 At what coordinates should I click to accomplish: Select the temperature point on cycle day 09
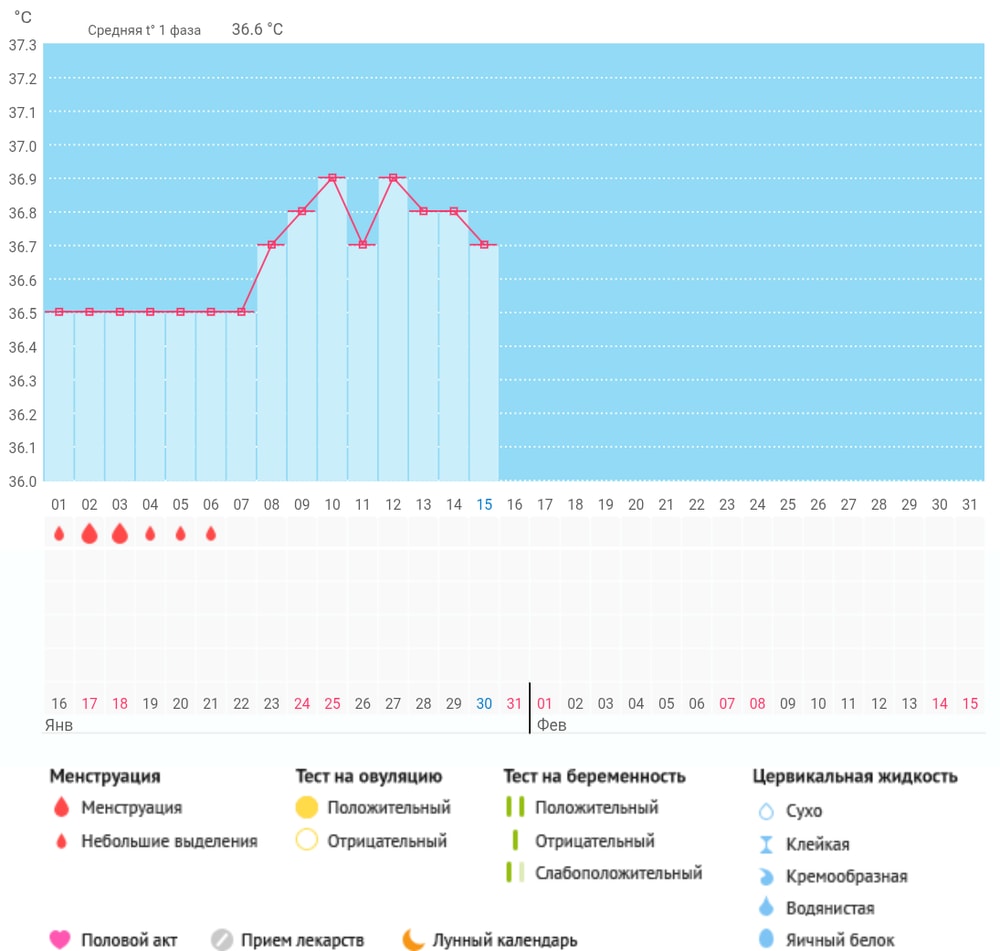302,211
